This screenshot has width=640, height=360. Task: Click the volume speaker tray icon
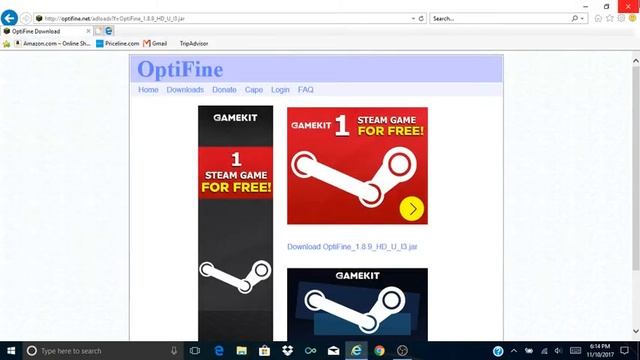[558, 351]
